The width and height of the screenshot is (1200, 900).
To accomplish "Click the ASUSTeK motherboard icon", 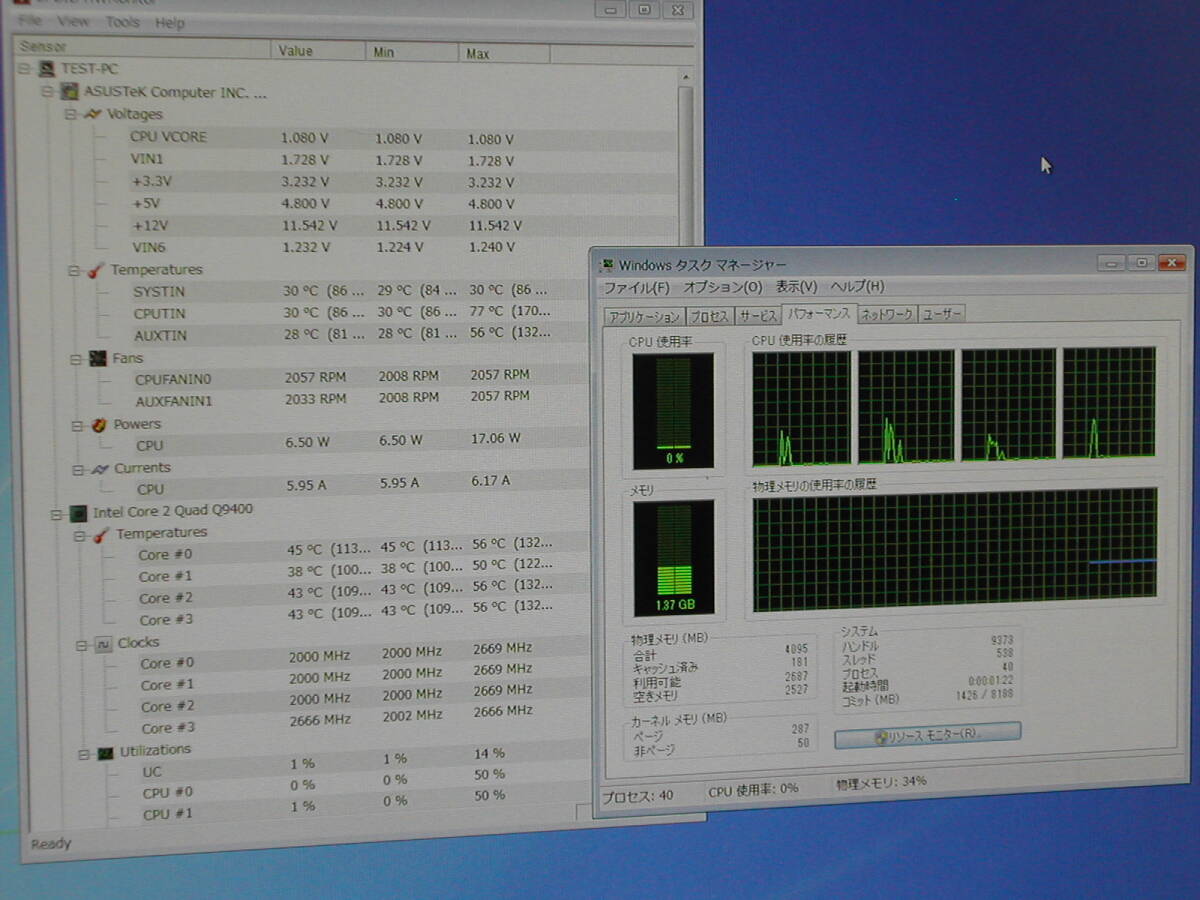I will [x=69, y=92].
